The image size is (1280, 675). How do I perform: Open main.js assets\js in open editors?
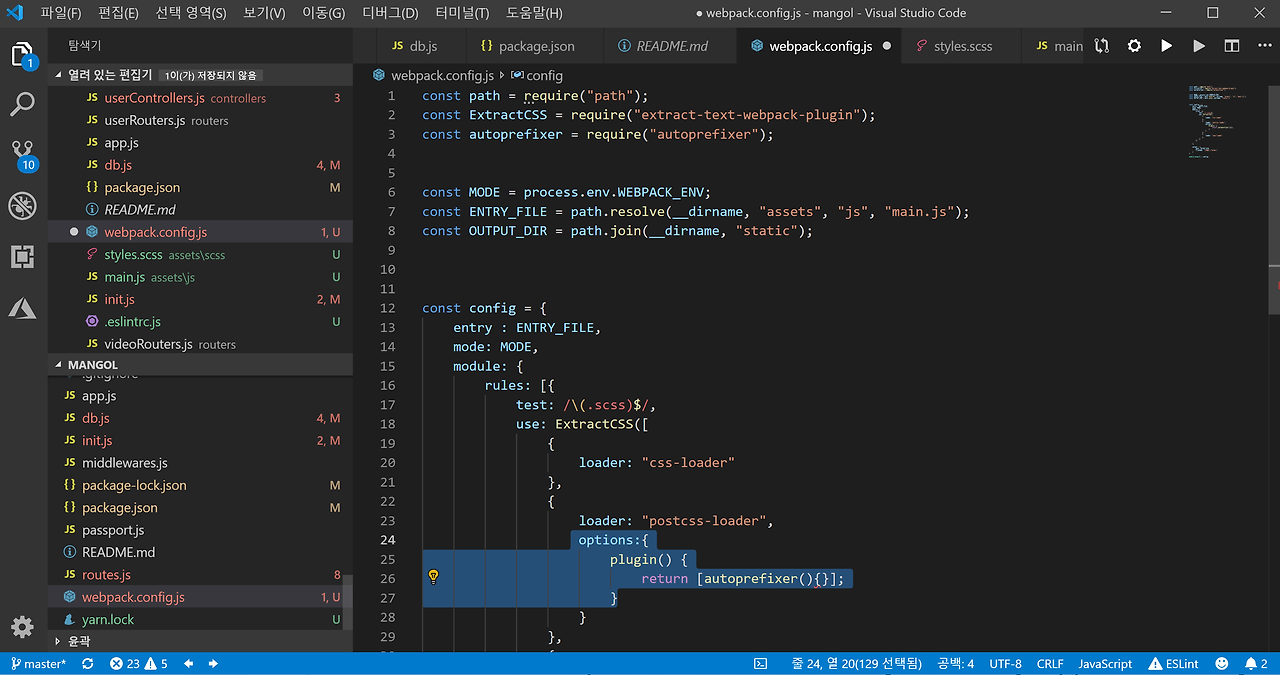200,277
